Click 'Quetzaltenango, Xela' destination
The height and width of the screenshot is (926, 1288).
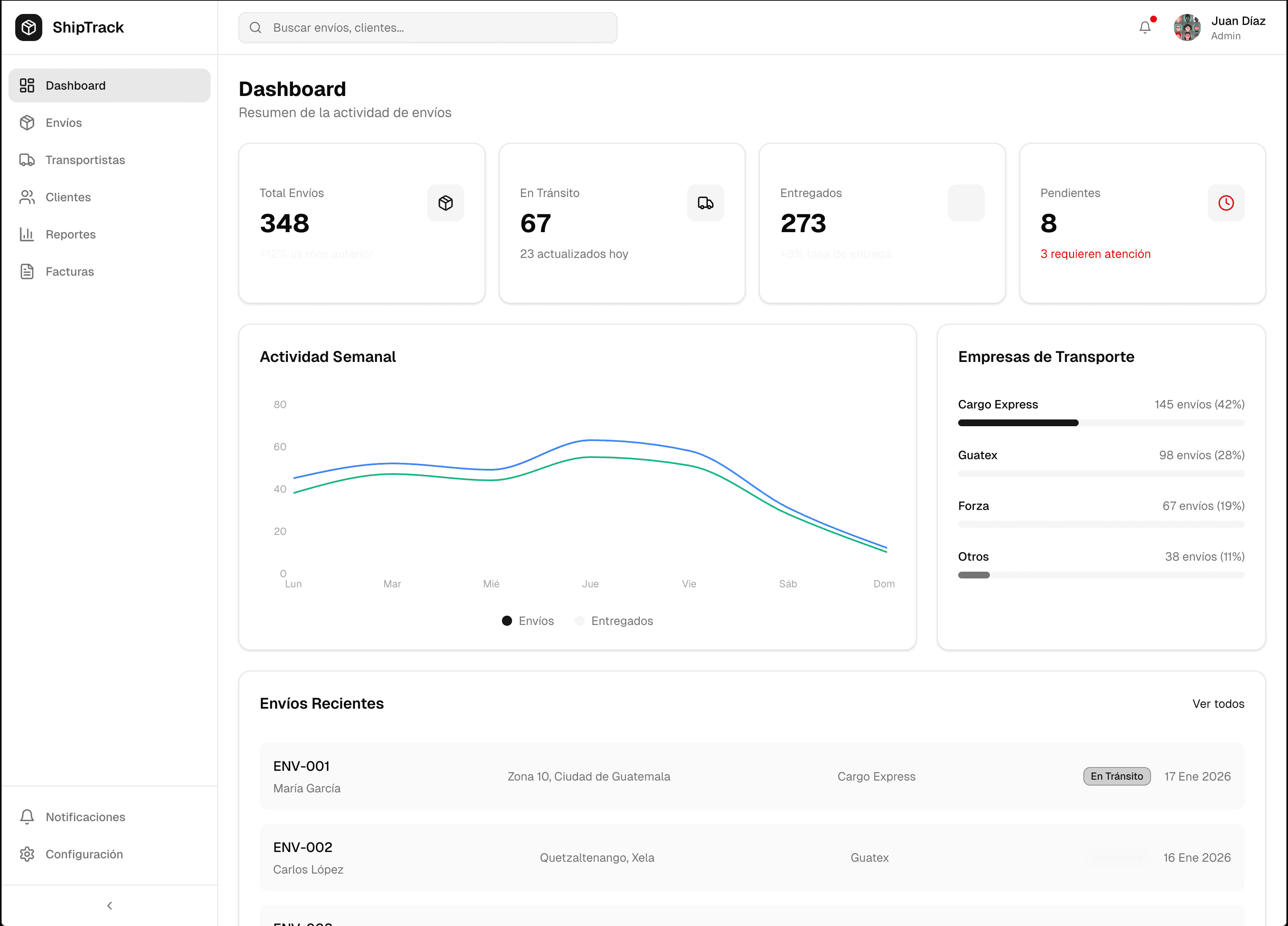(x=597, y=858)
